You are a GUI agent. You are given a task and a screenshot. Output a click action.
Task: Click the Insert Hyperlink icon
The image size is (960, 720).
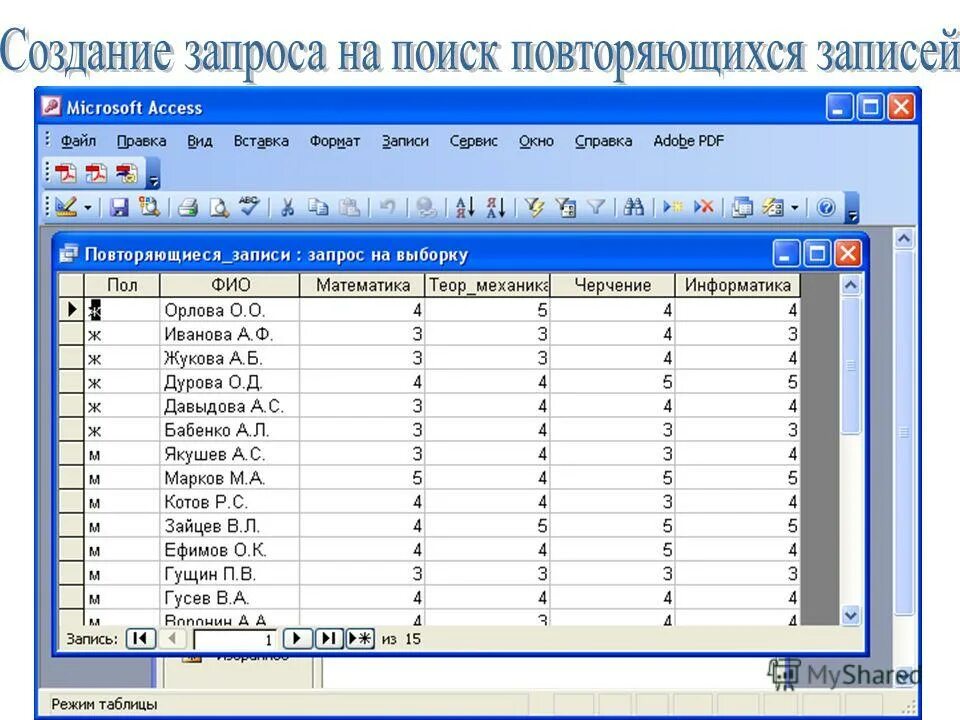pos(426,208)
